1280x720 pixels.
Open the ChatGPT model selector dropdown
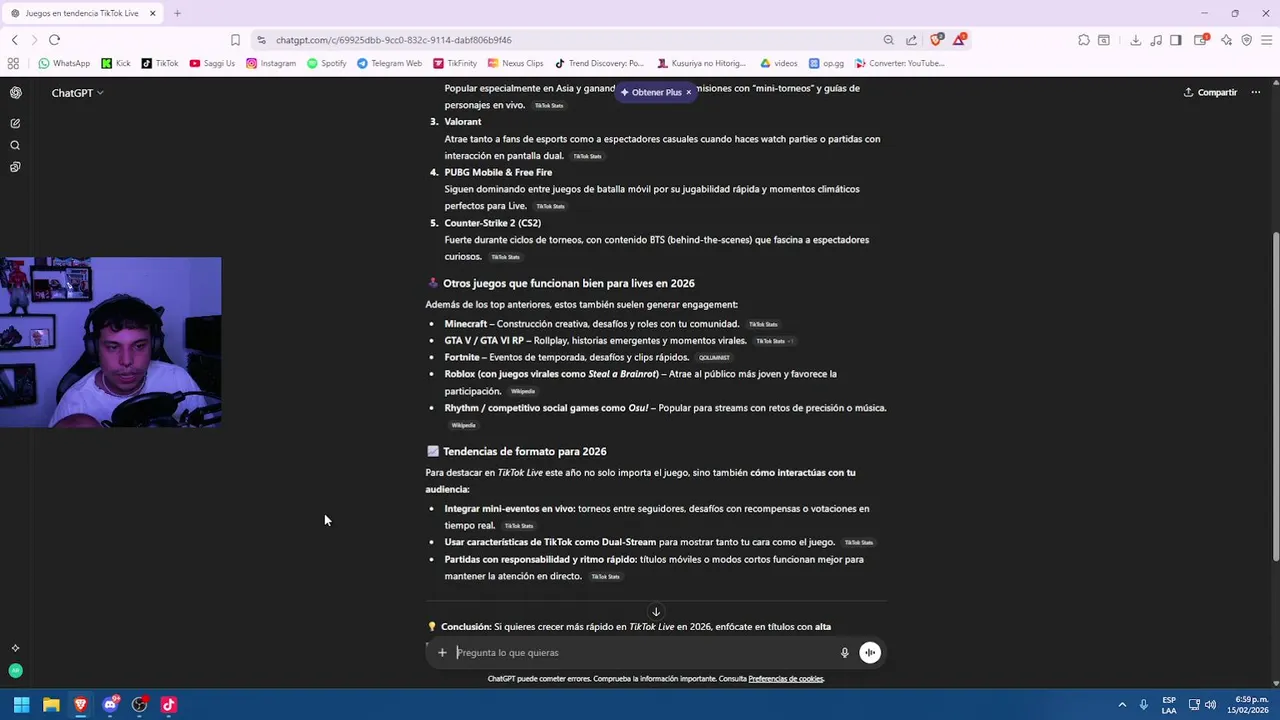point(77,92)
